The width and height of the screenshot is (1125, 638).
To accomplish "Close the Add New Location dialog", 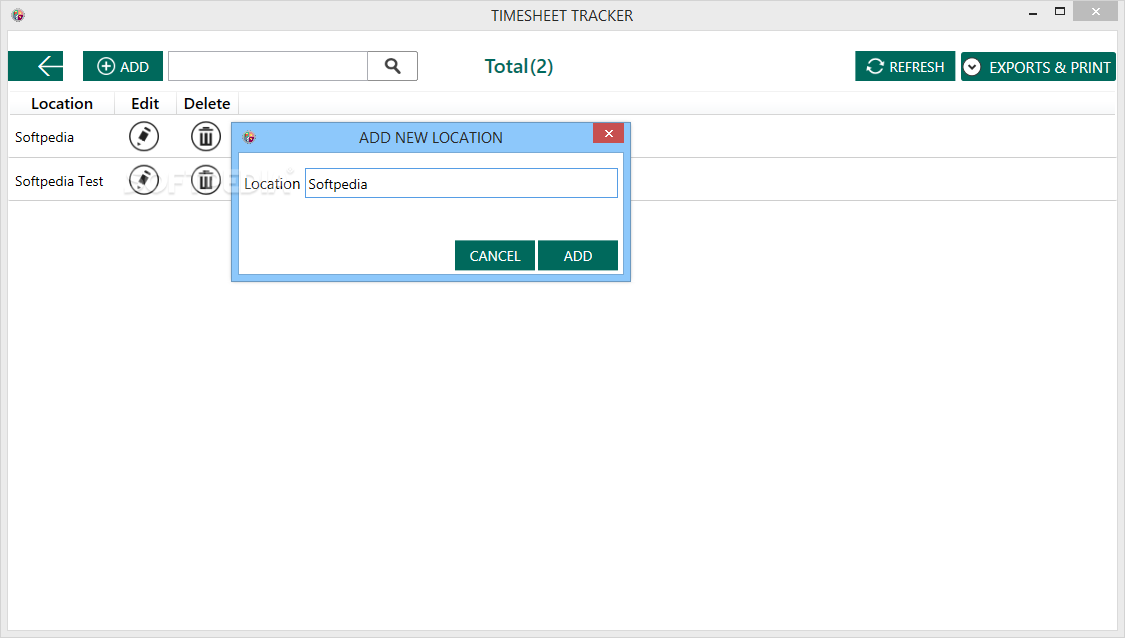I will click(x=608, y=133).
